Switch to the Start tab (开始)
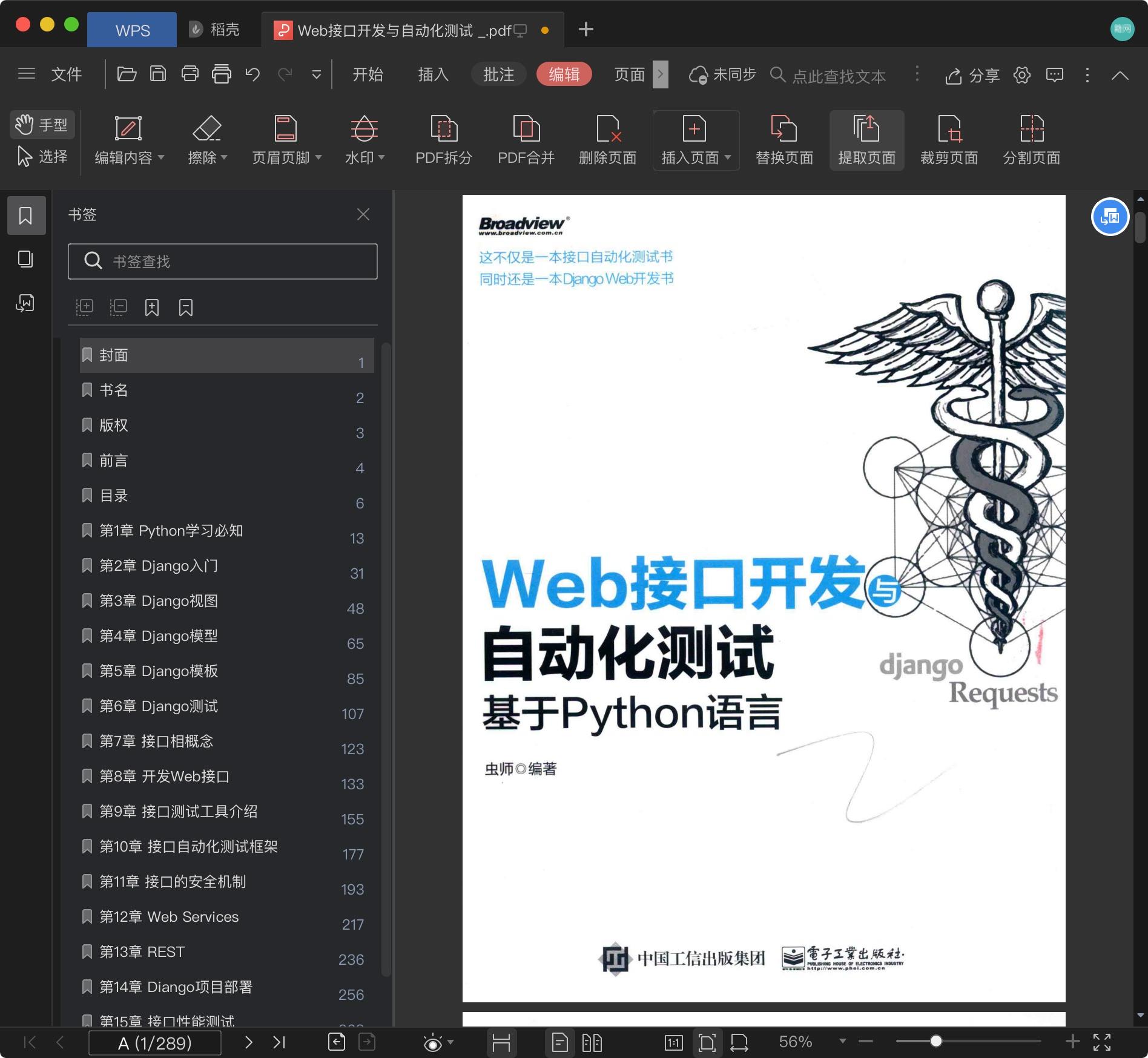Image resolution: width=1148 pixels, height=1058 pixels. [368, 74]
